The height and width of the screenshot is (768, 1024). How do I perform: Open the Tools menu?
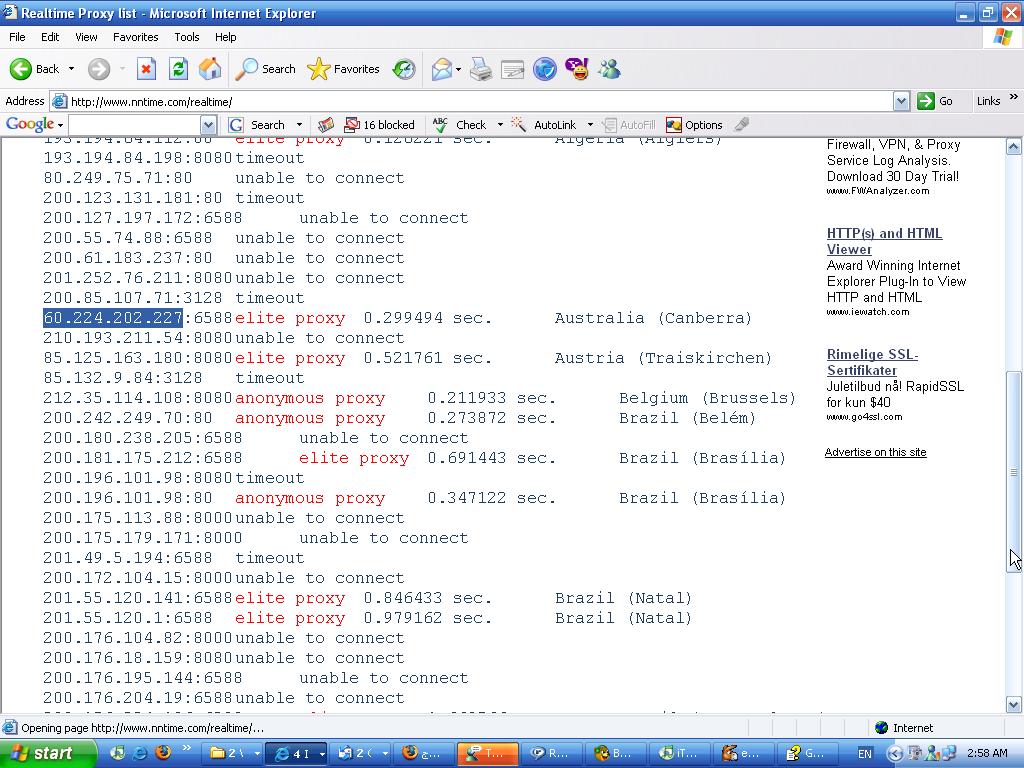tap(187, 37)
